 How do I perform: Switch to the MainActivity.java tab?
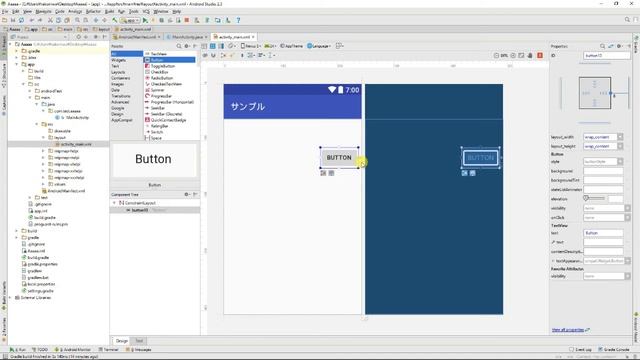(x=187, y=37)
